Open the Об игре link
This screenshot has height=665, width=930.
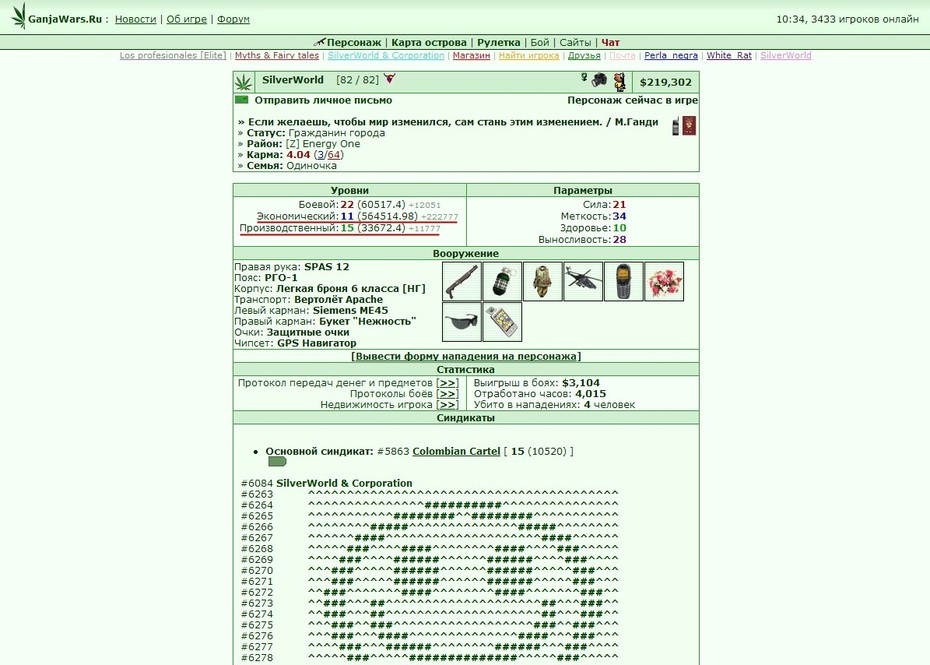187,19
